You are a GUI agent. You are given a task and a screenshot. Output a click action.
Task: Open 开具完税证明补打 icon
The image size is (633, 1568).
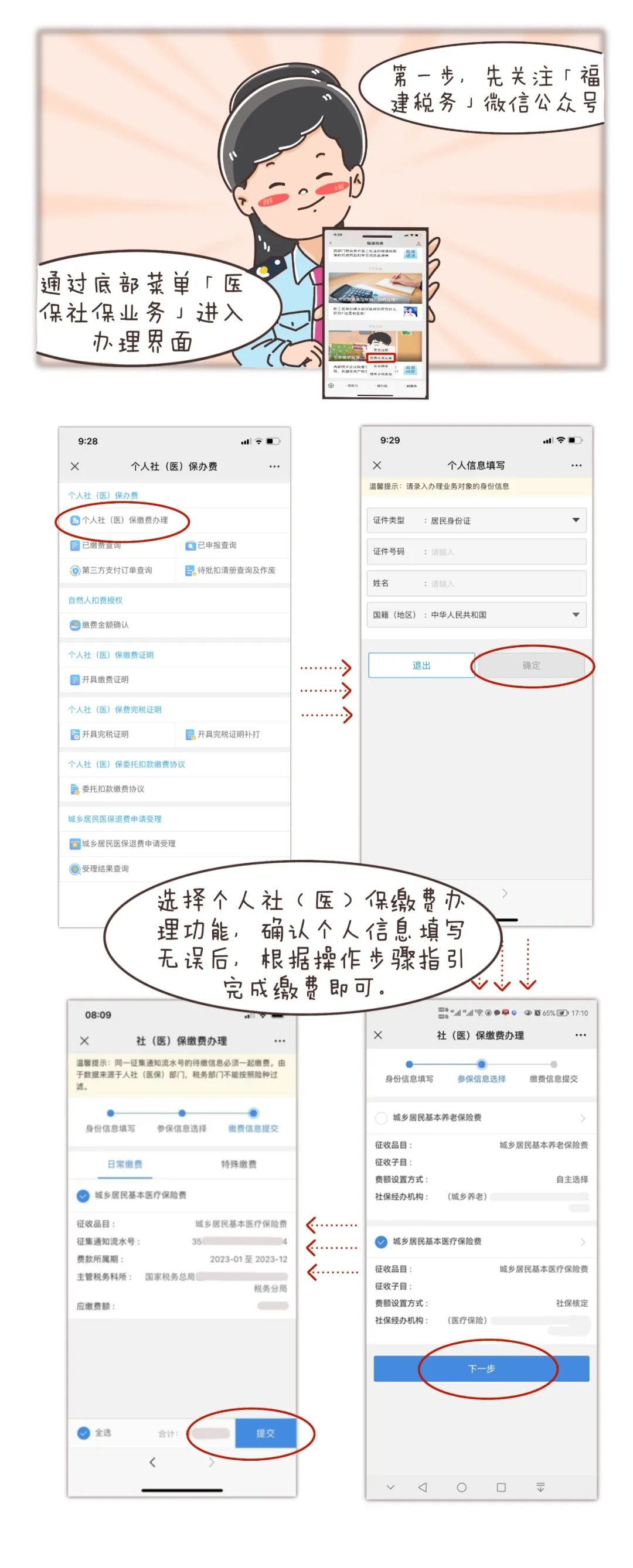pos(190,735)
